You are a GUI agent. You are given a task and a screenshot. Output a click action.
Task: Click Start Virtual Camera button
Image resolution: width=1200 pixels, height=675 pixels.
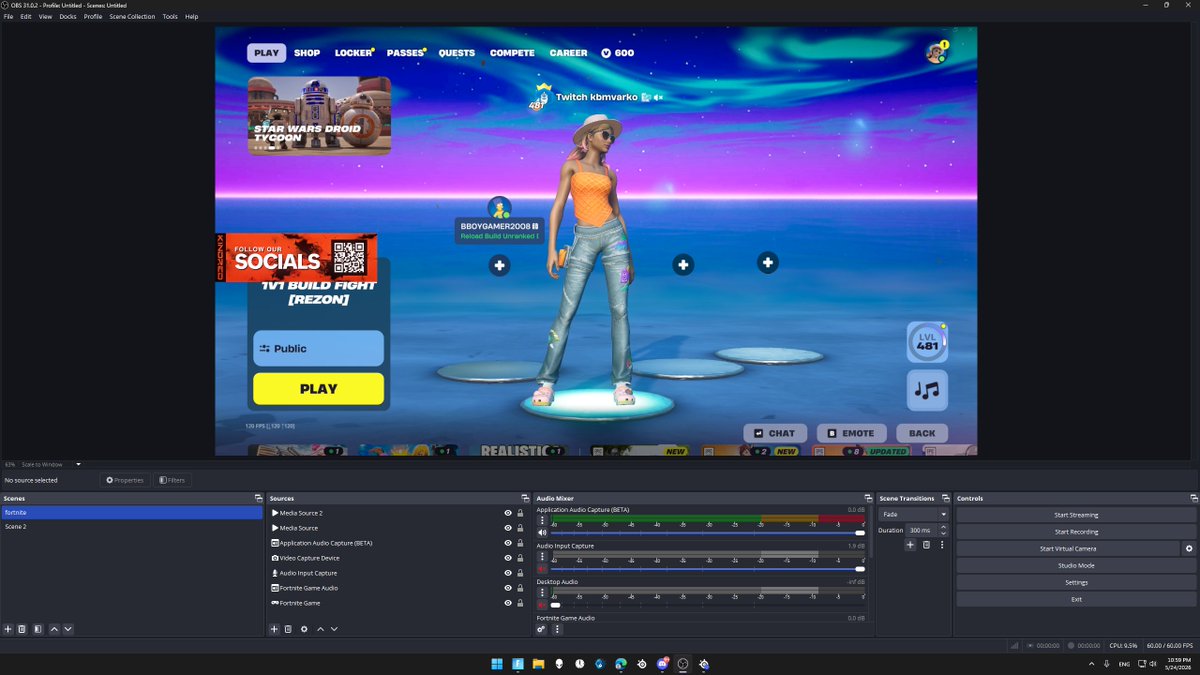point(1068,549)
